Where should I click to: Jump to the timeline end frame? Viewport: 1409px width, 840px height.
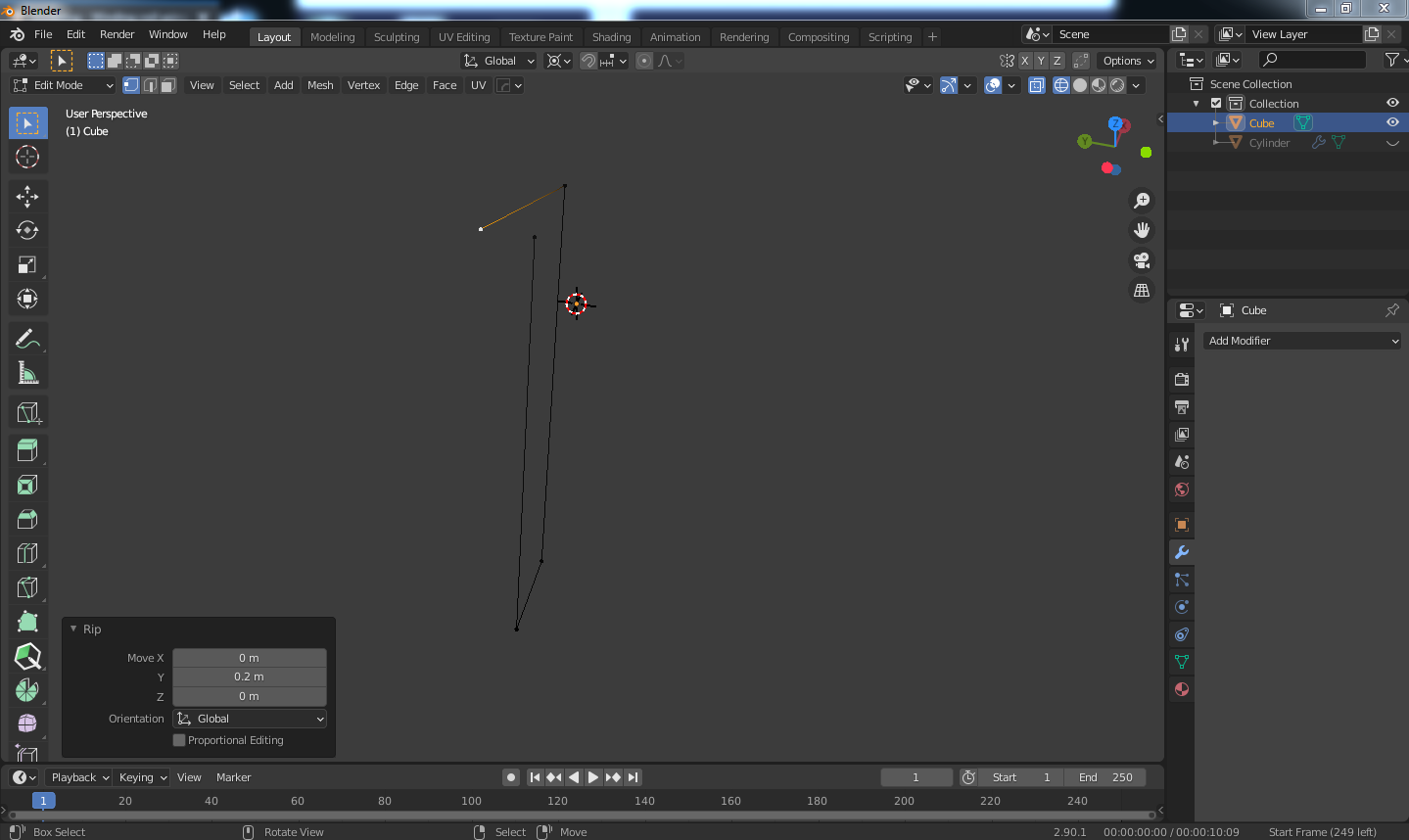pos(634,777)
